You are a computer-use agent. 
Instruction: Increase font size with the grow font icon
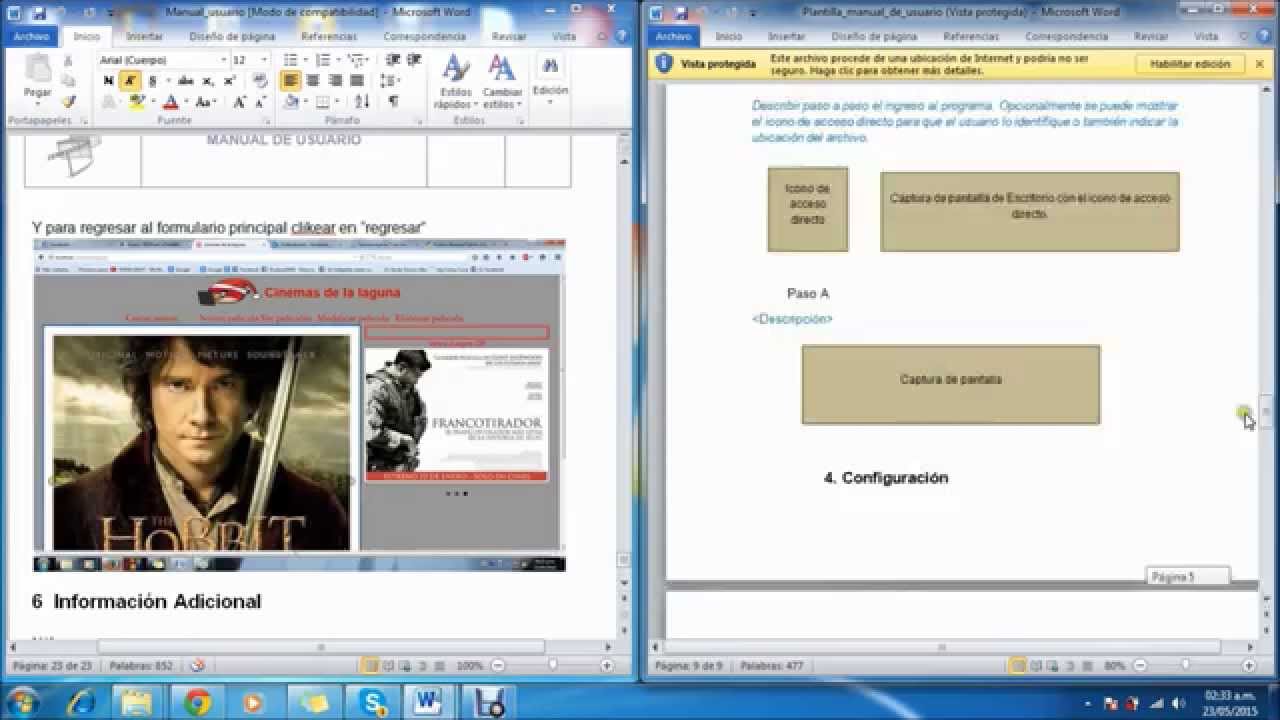[239, 102]
